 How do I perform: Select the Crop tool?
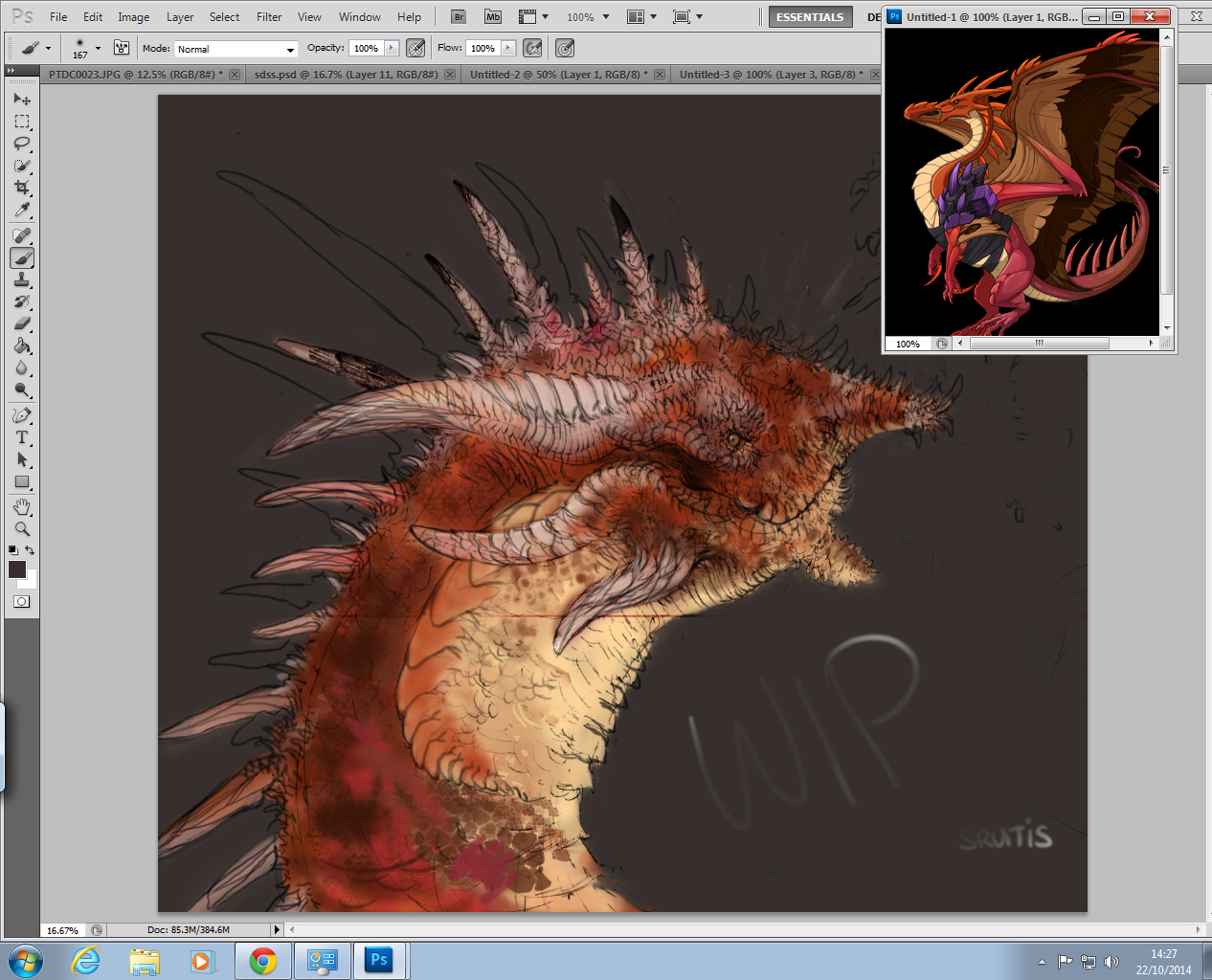click(22, 188)
